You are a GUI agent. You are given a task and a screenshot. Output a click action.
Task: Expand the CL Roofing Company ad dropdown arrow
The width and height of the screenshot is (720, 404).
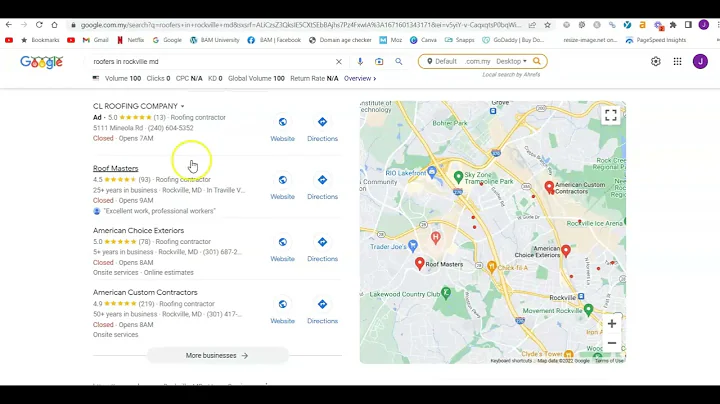[x=182, y=107]
